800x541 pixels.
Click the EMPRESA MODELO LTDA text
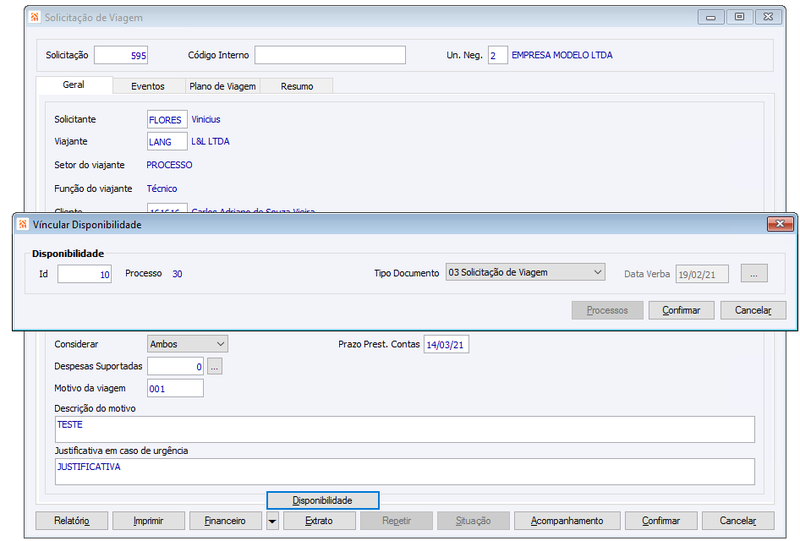[562, 55]
